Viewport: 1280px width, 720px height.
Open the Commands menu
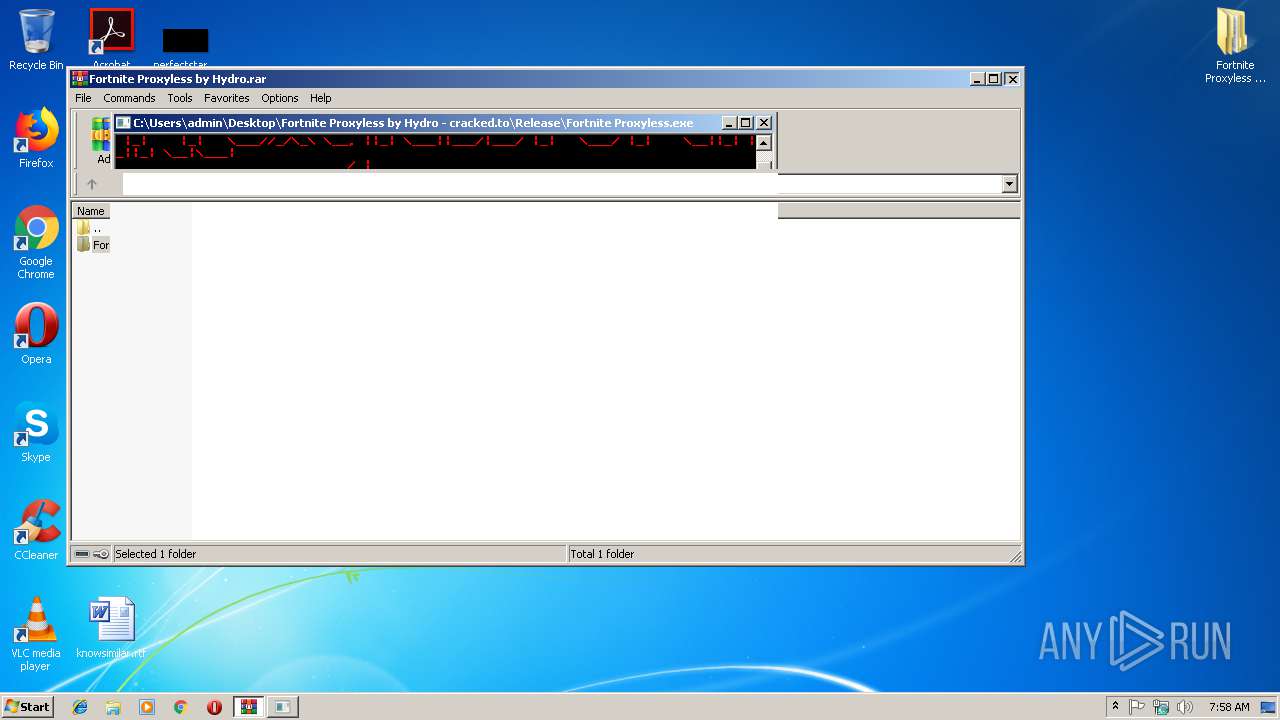[x=129, y=98]
